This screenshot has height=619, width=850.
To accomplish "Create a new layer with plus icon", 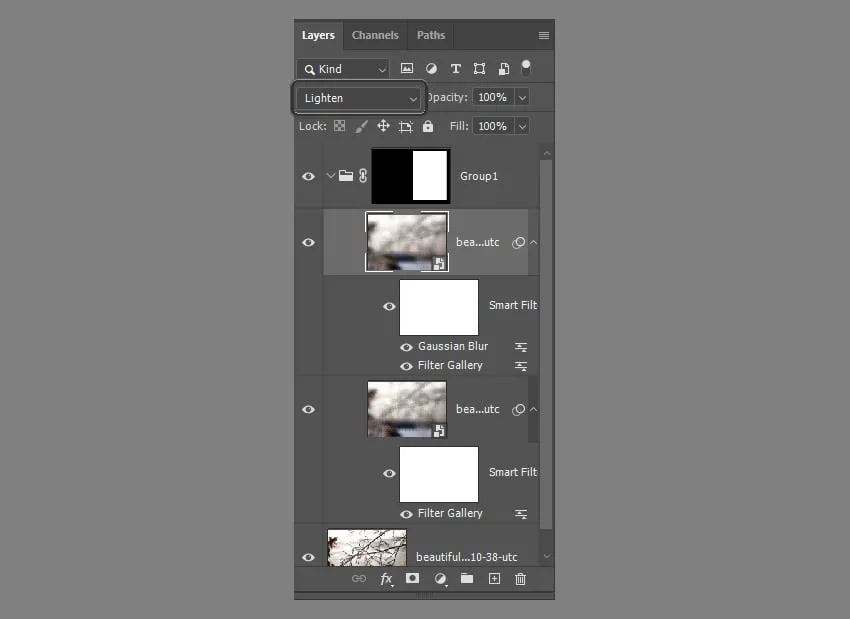I will (x=494, y=579).
